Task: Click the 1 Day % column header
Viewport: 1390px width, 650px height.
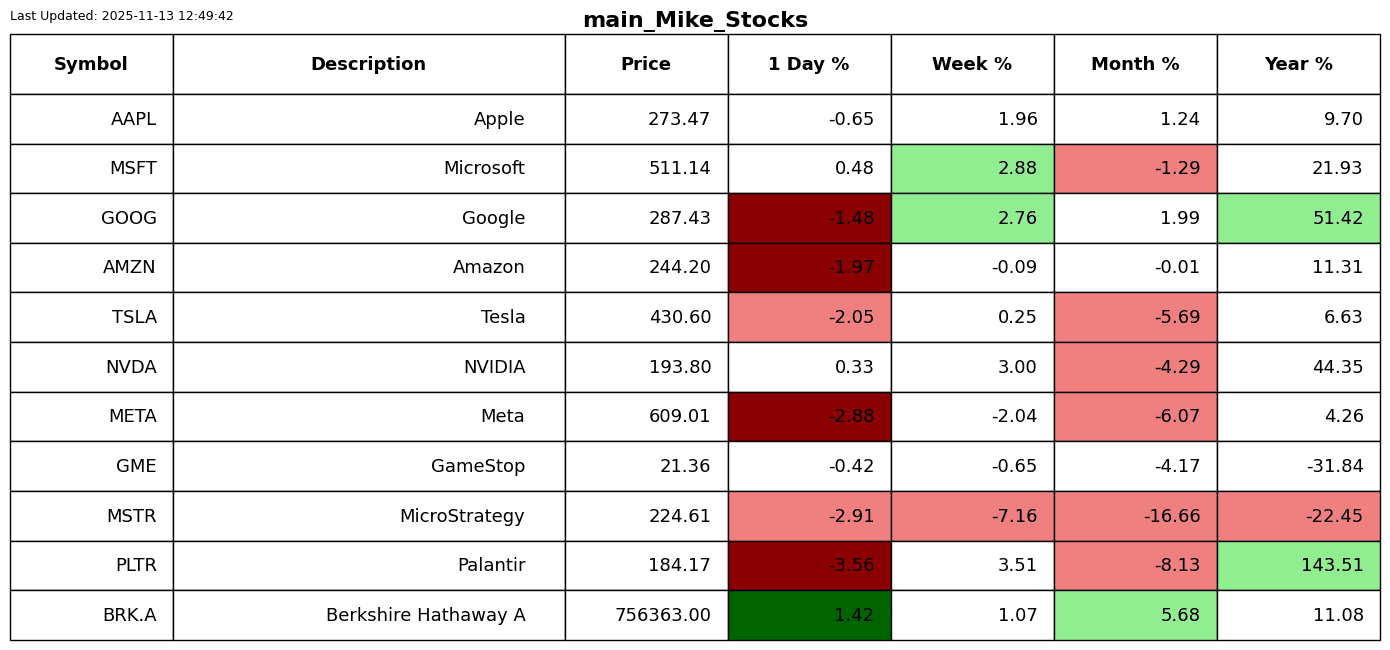Action: [809, 65]
